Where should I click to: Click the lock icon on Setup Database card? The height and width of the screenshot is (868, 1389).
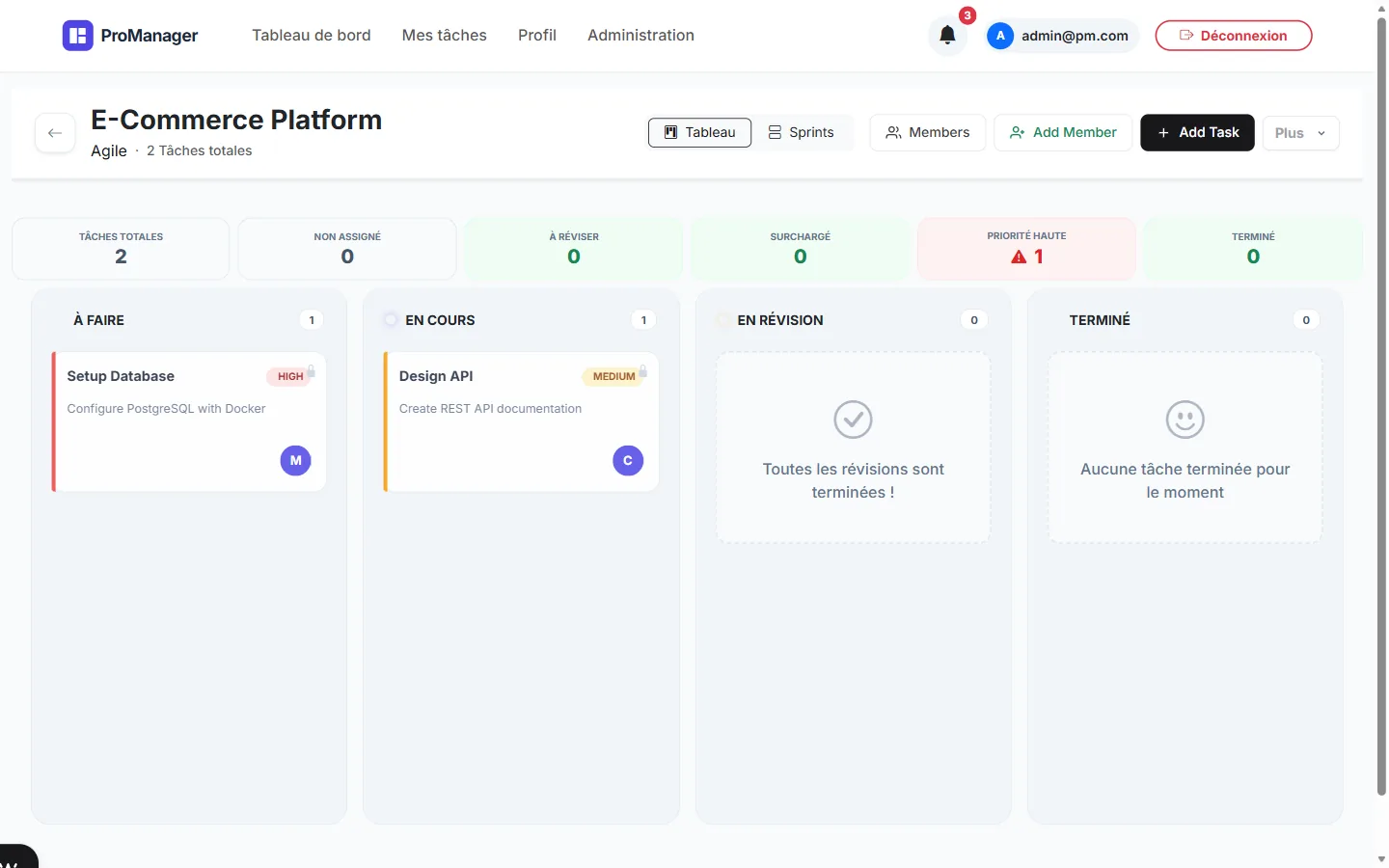[311, 371]
